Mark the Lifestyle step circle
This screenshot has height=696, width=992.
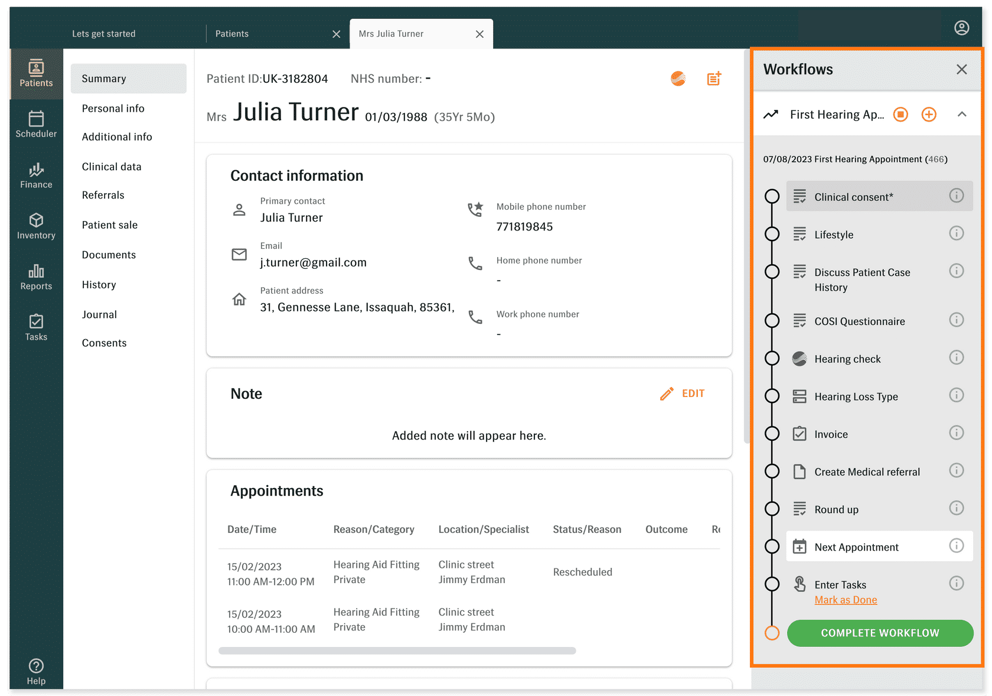[771, 233]
